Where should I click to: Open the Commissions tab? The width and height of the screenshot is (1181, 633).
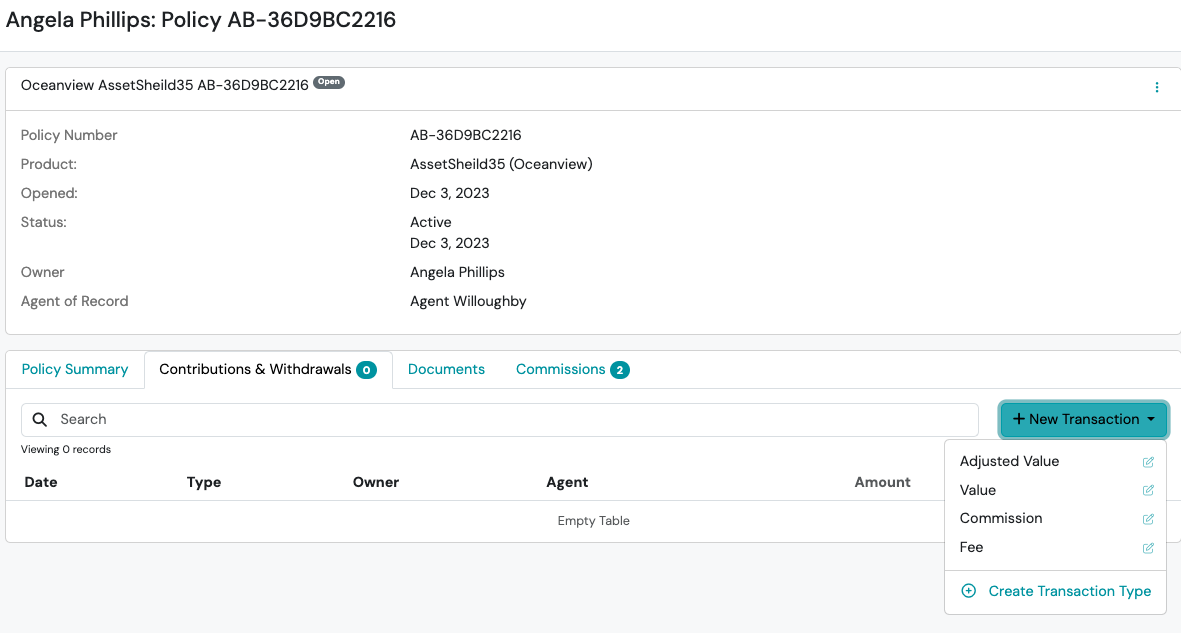(x=572, y=369)
